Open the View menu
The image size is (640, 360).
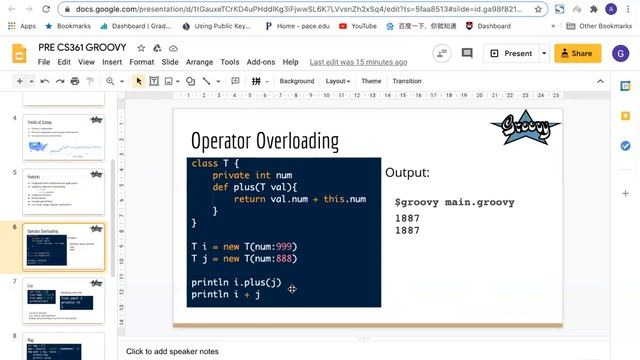coord(86,62)
